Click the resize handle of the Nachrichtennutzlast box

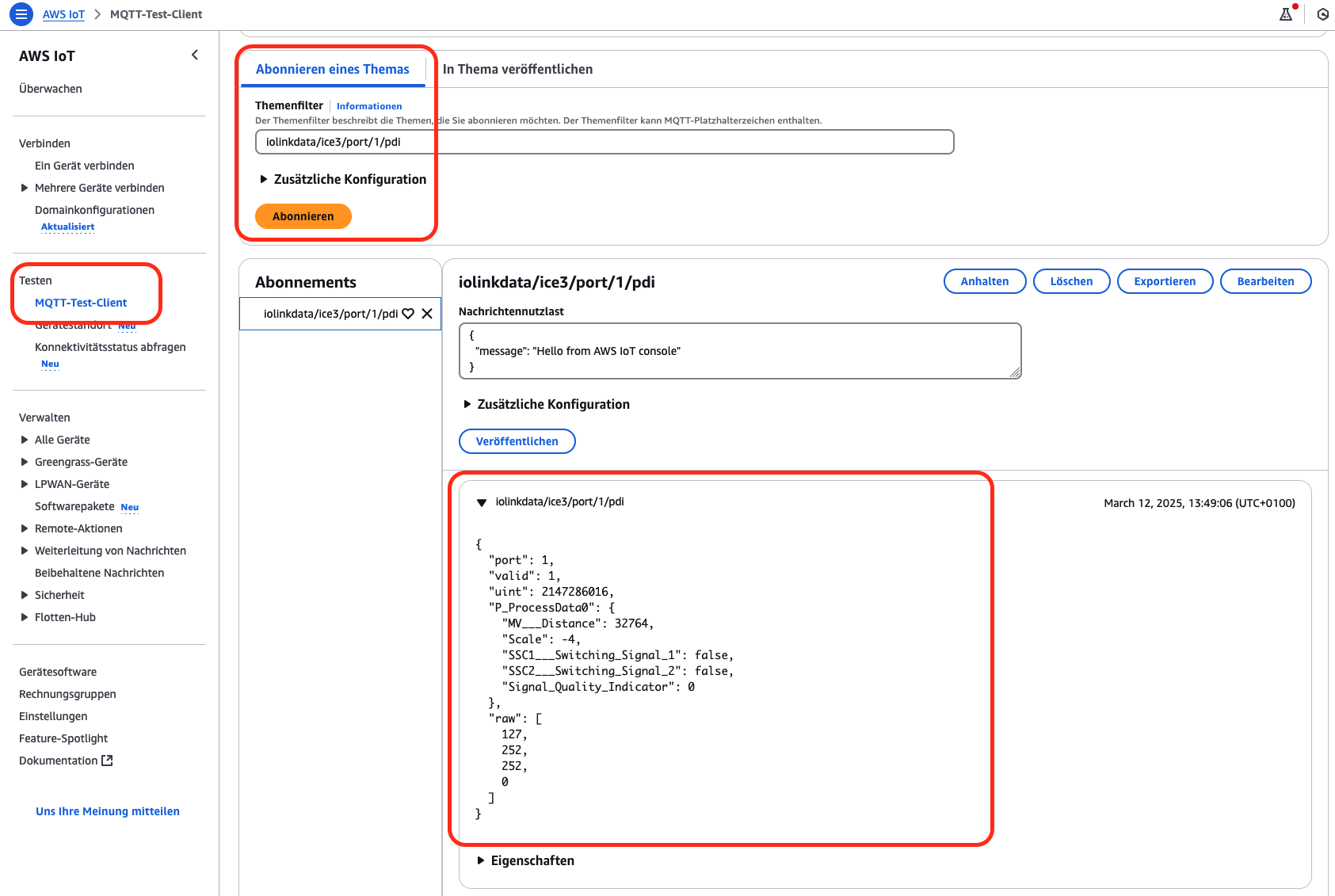click(1015, 372)
